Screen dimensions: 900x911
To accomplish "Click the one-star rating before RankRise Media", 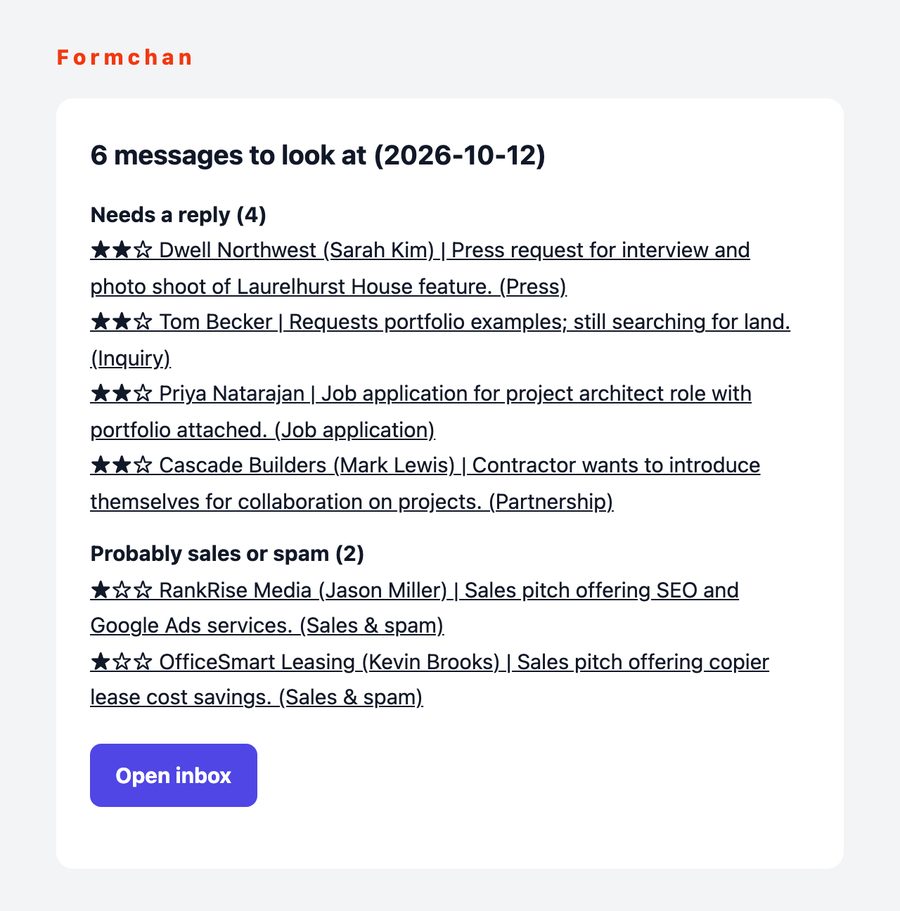I will 121,590.
